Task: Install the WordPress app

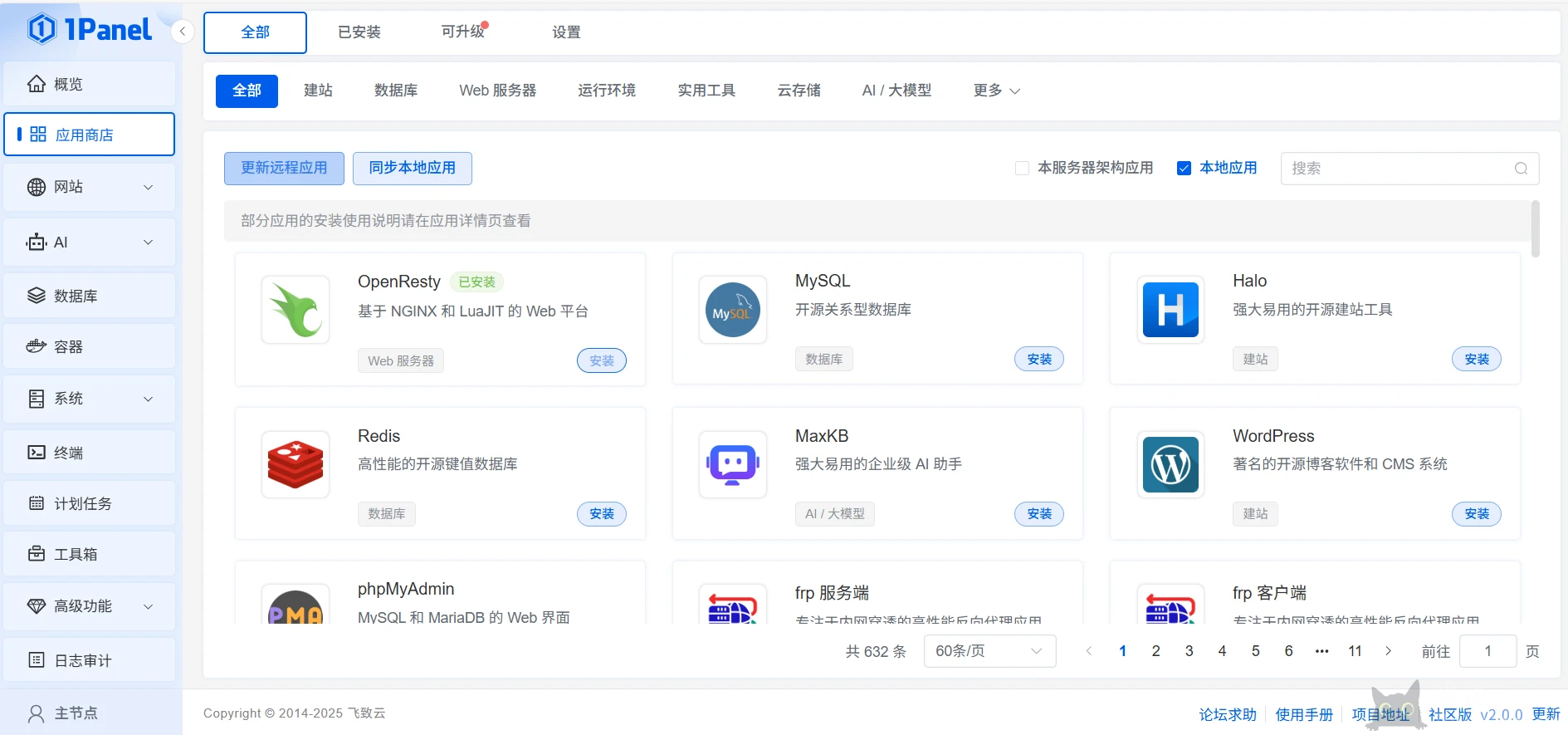Action: pos(1477,514)
